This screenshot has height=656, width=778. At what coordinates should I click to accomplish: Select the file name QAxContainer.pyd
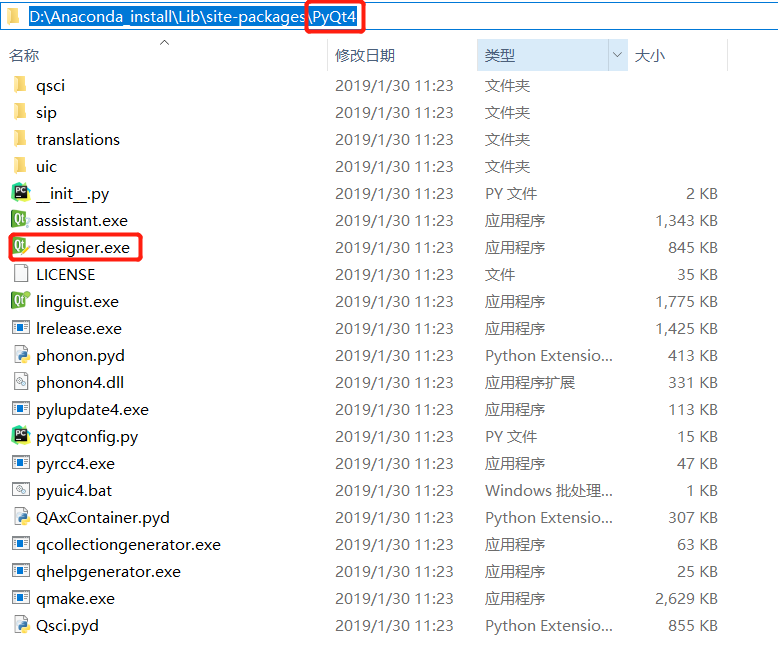(103, 518)
